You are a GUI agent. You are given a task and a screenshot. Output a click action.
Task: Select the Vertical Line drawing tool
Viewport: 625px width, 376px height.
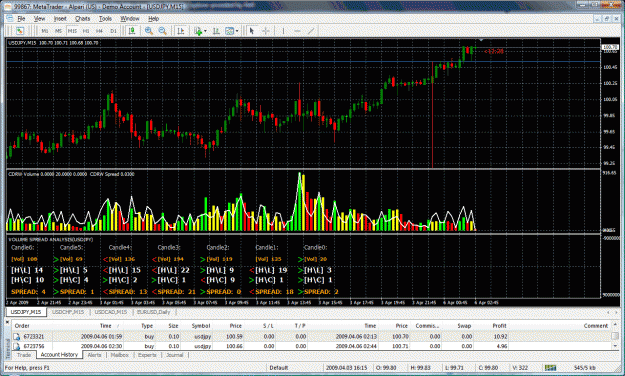click(x=283, y=31)
